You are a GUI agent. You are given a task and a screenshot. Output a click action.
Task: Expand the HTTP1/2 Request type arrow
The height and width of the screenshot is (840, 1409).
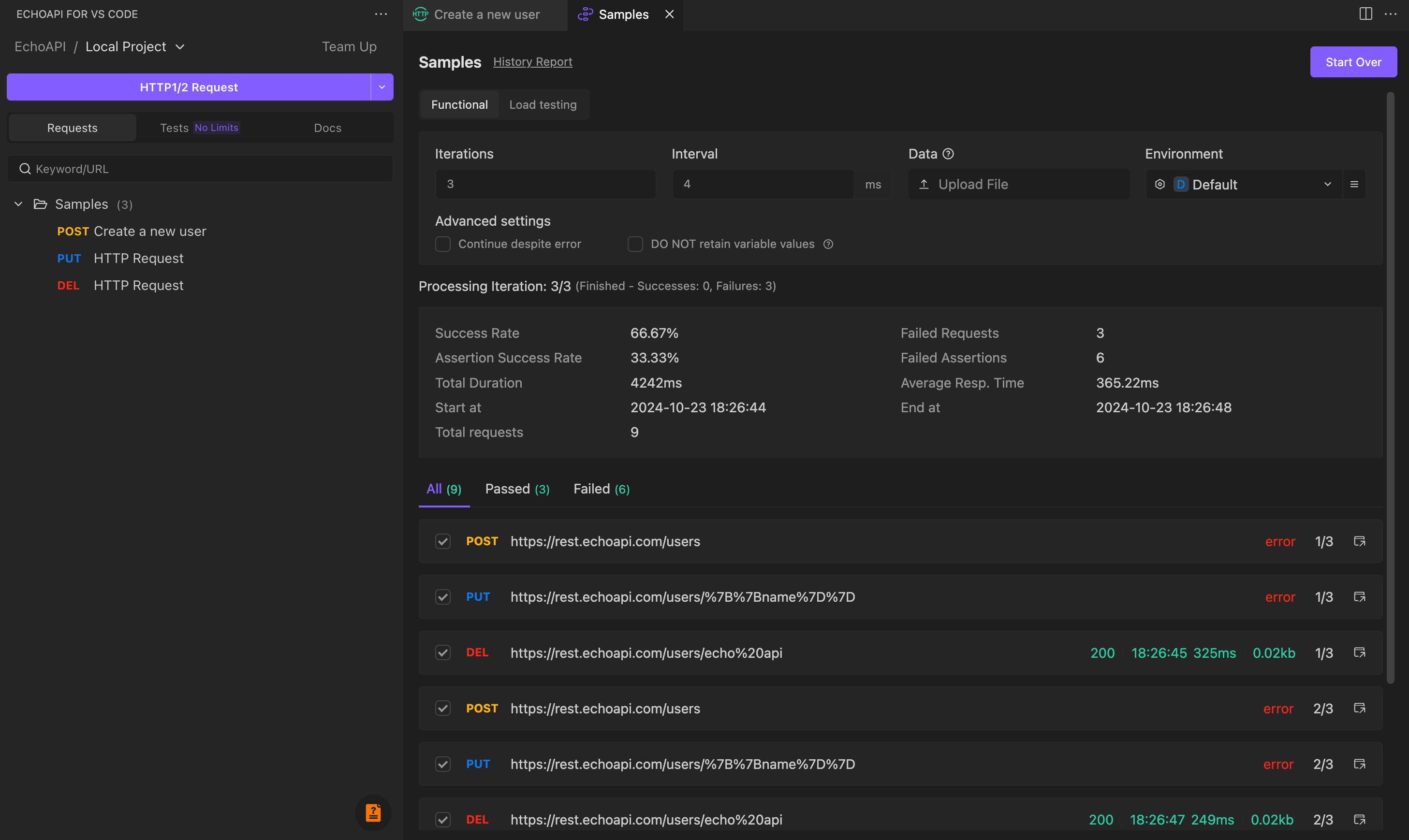tap(382, 87)
